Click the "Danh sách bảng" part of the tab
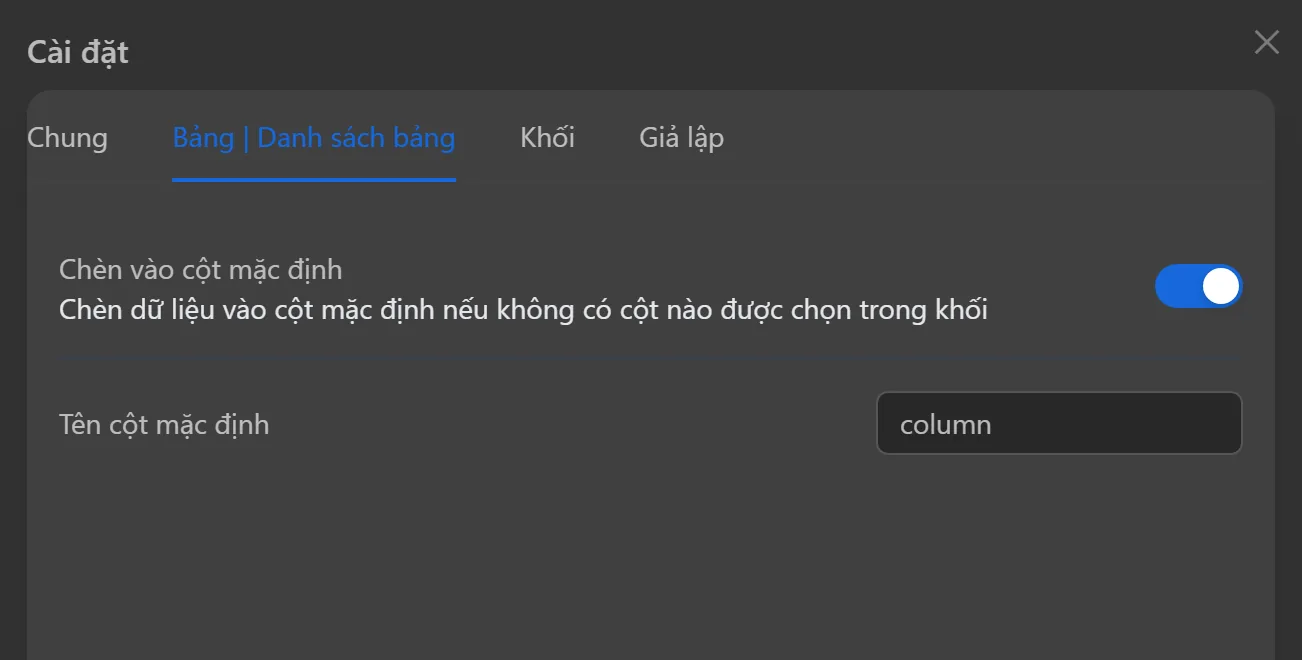 (356, 138)
